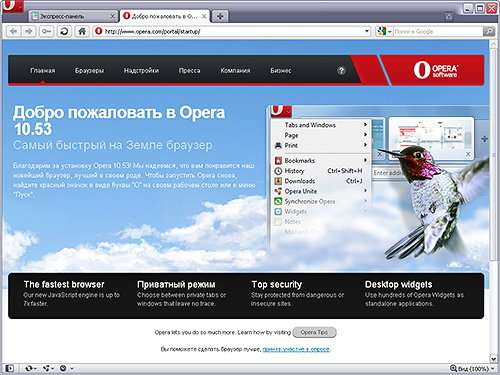Click Print in the promo menu image
Image resolution: width=500 pixels, height=375 pixels.
(x=291, y=146)
